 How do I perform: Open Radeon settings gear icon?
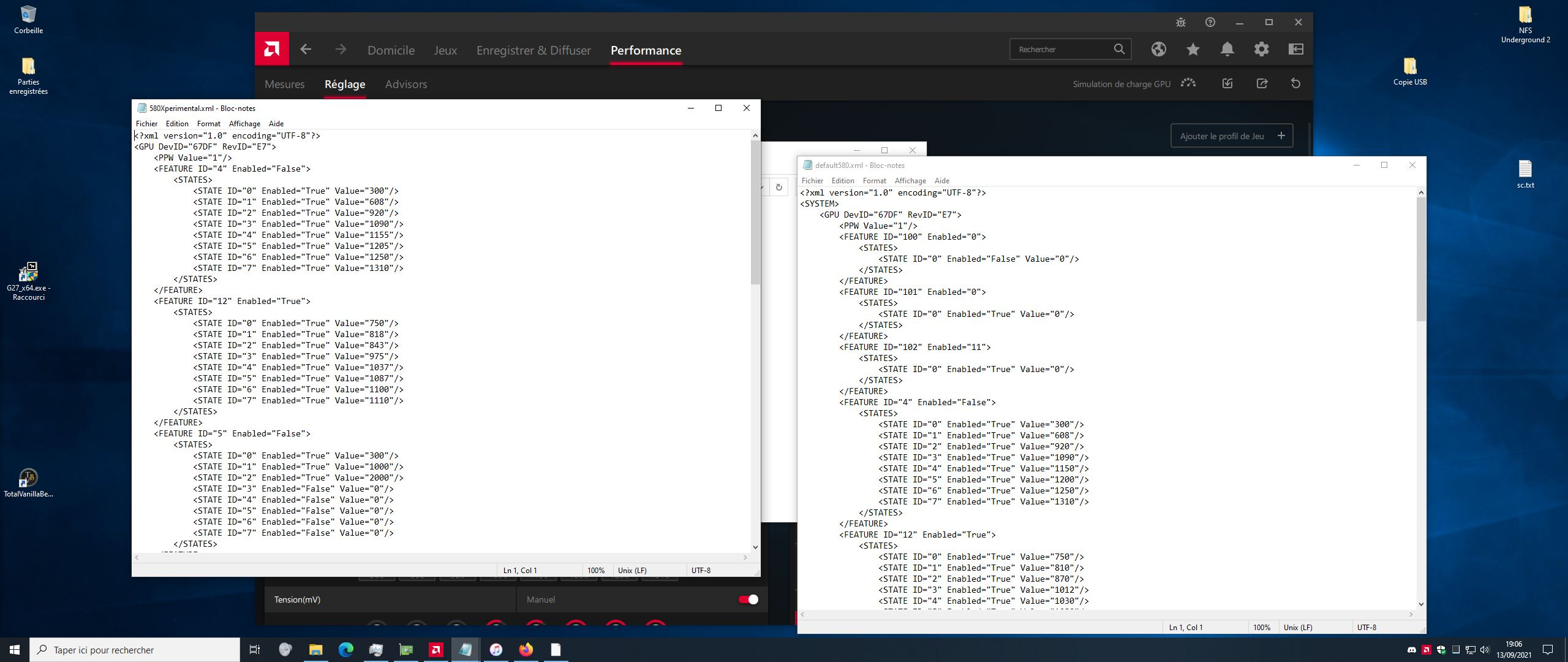click(1261, 49)
